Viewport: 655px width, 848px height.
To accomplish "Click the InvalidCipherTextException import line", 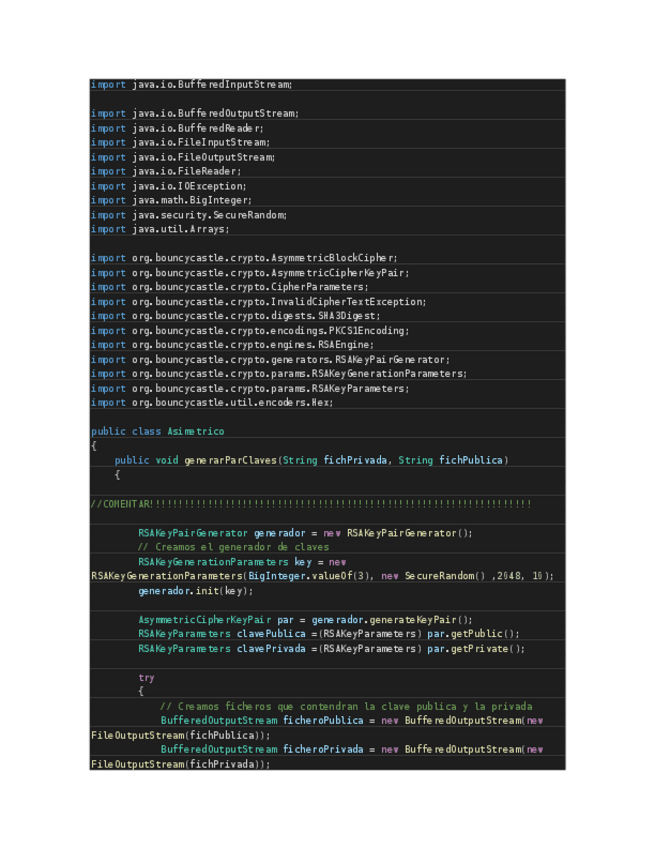I will click(x=258, y=301).
